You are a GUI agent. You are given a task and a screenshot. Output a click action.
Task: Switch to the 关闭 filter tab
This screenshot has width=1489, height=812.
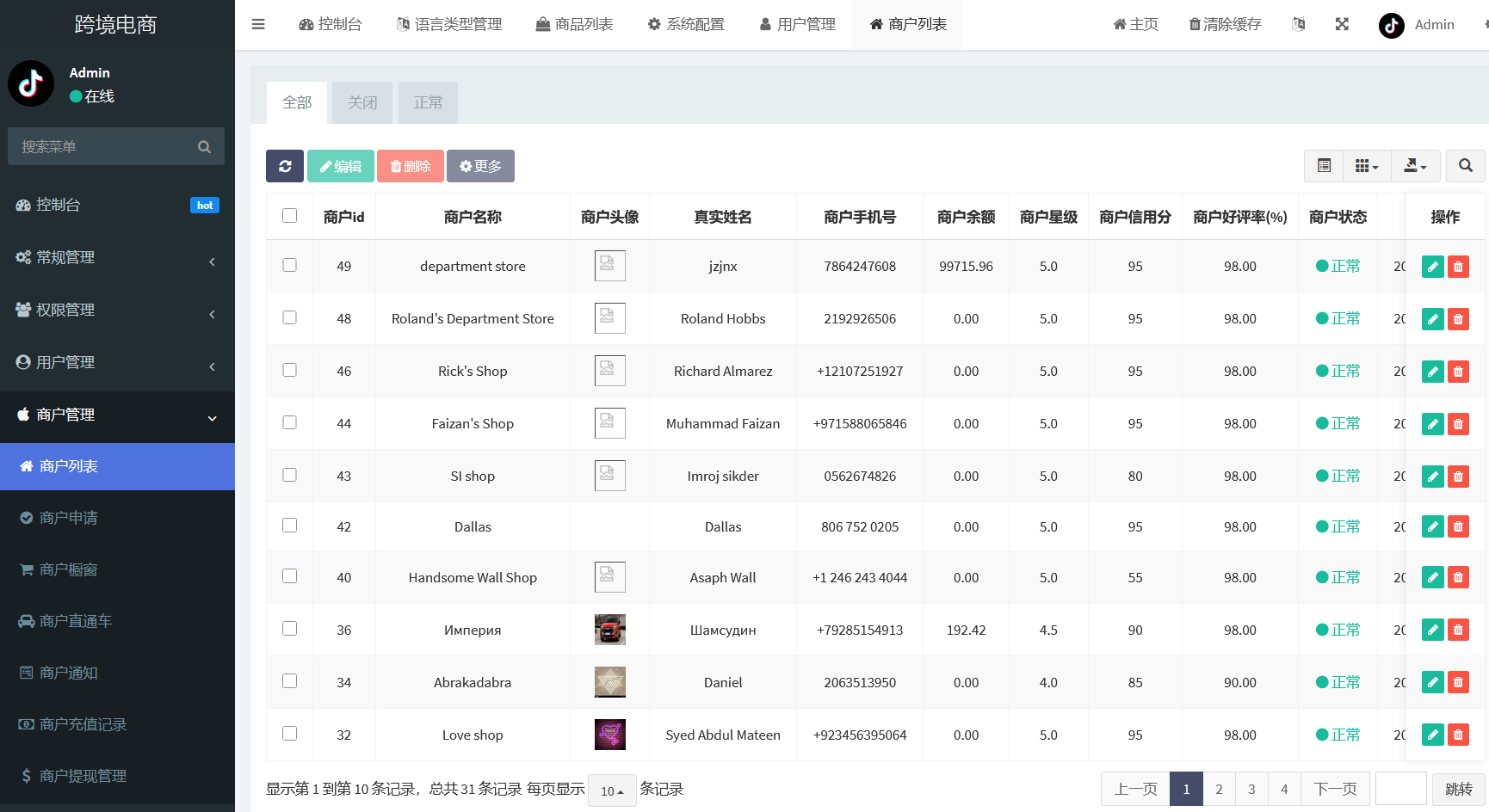coord(362,102)
